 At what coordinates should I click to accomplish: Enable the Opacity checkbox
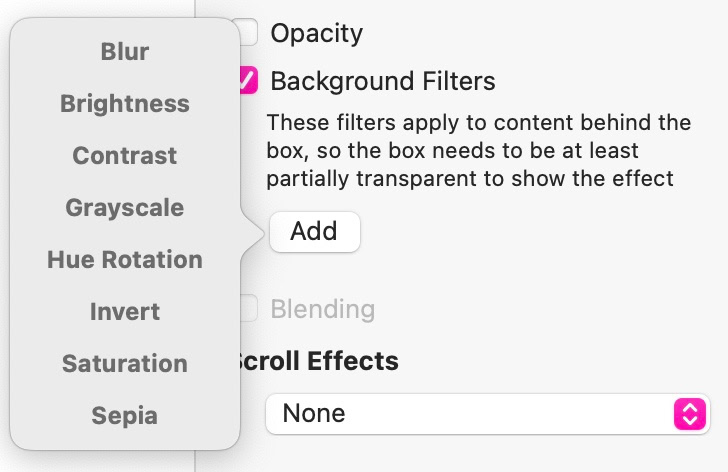tap(248, 32)
